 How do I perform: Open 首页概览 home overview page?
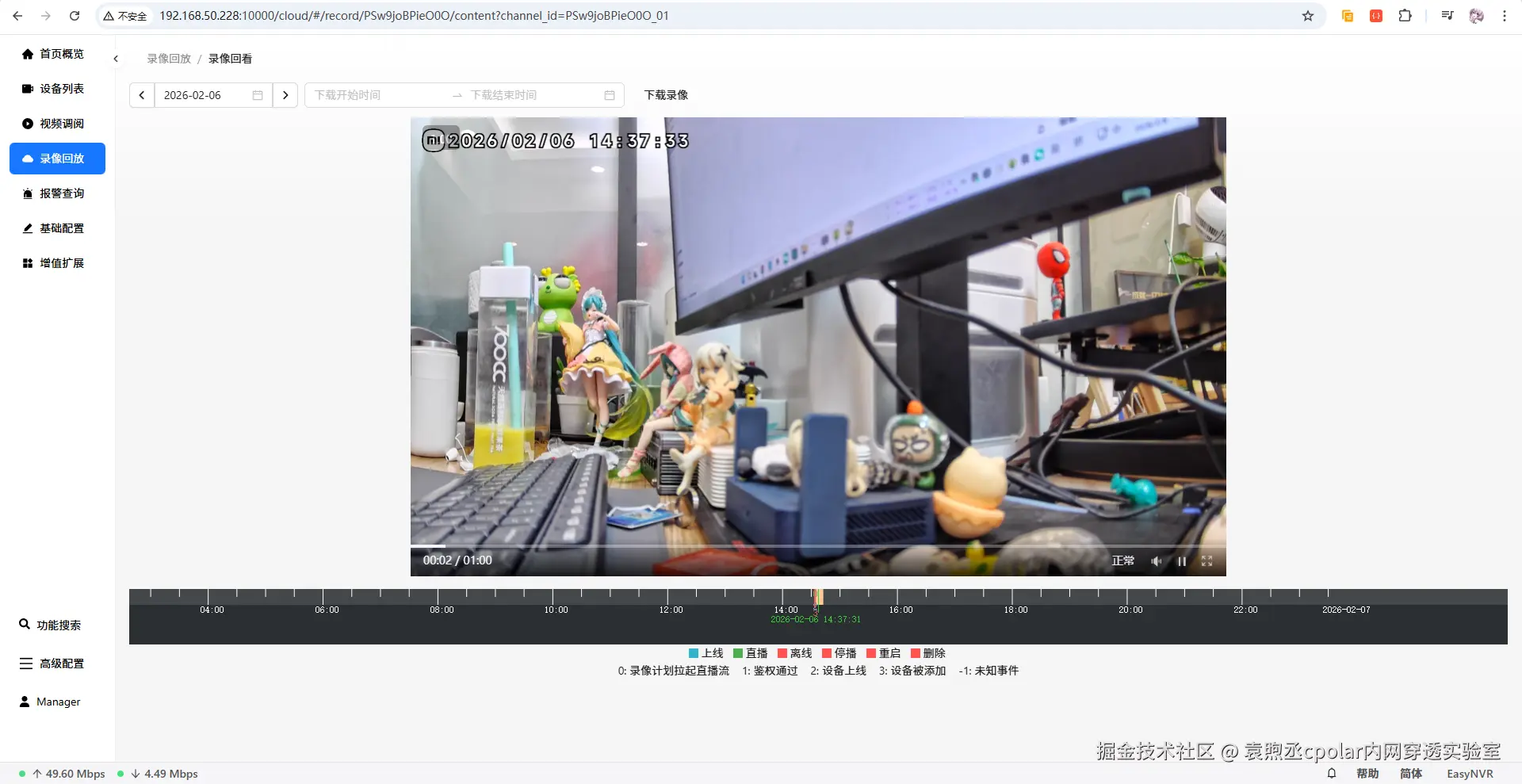[x=53, y=54]
